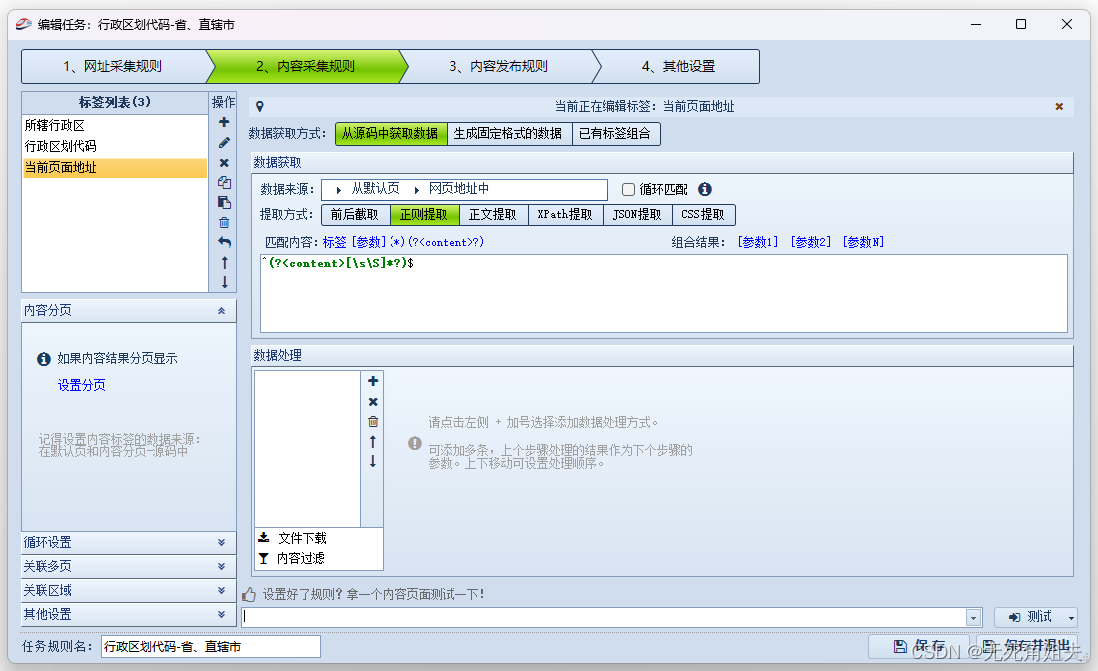This screenshot has height=671, width=1098.
Task: Enable the 循环匹配 checkbox
Action: coord(628,189)
